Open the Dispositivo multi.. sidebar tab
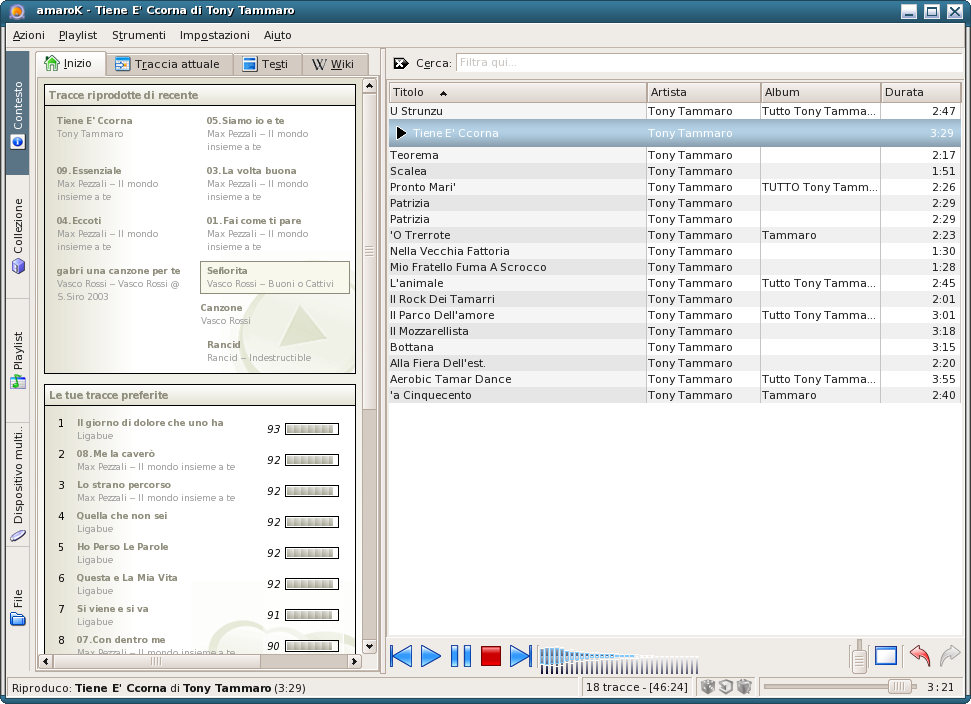 (17, 484)
